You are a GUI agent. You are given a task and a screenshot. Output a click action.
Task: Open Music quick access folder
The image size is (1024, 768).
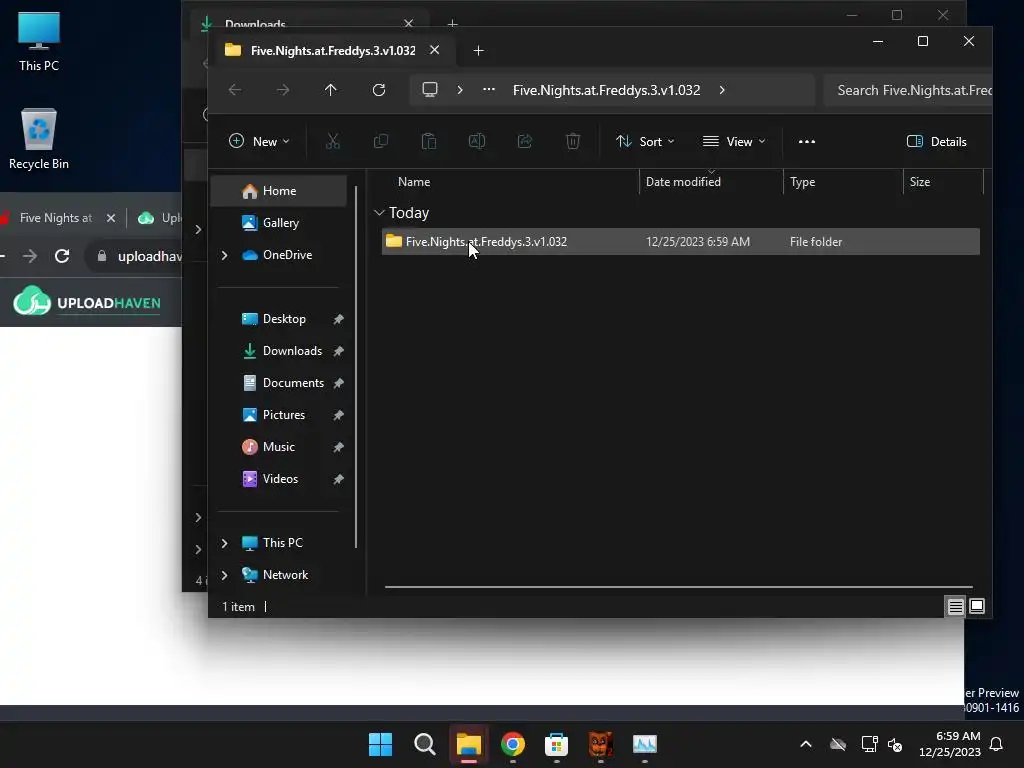[278, 447]
